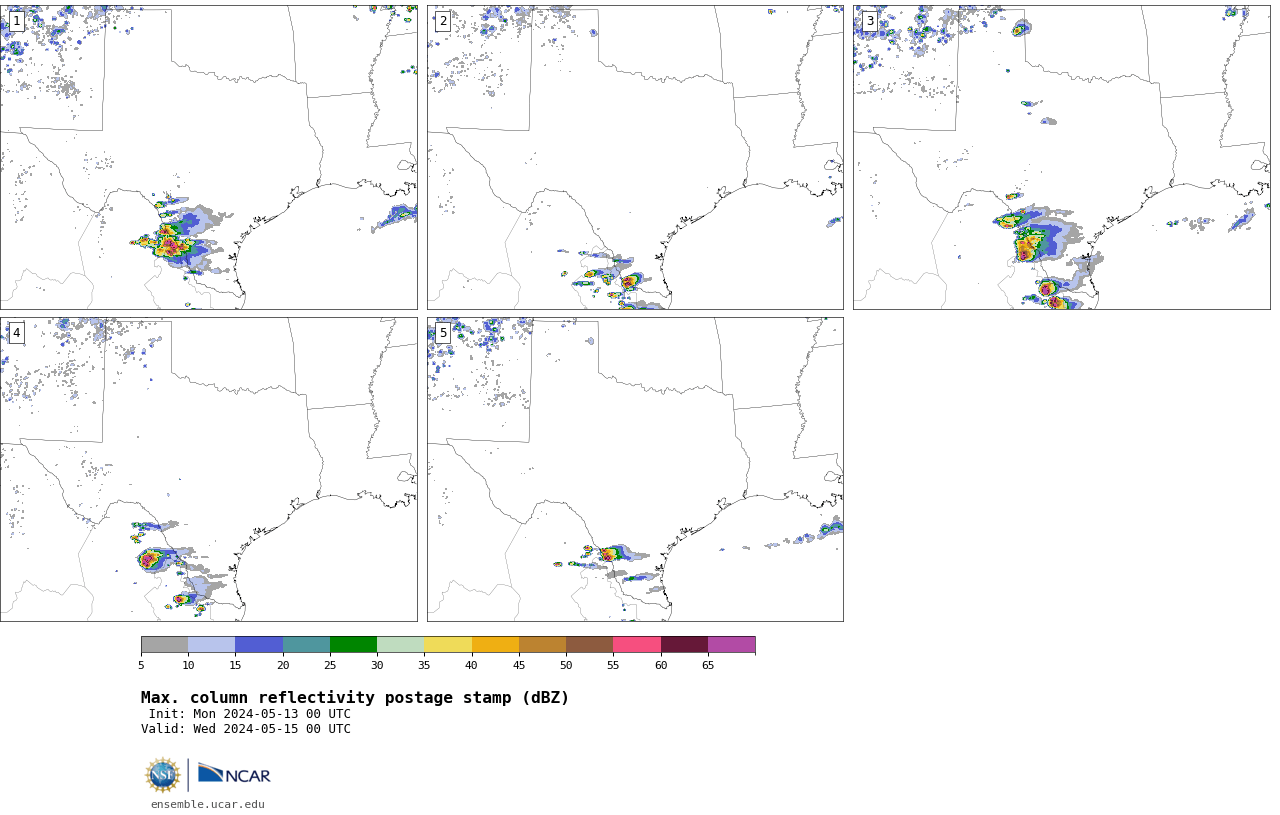The image size is (1280, 815).
Task: Click the ensemble.ucar.edu text
Action: coord(208,804)
